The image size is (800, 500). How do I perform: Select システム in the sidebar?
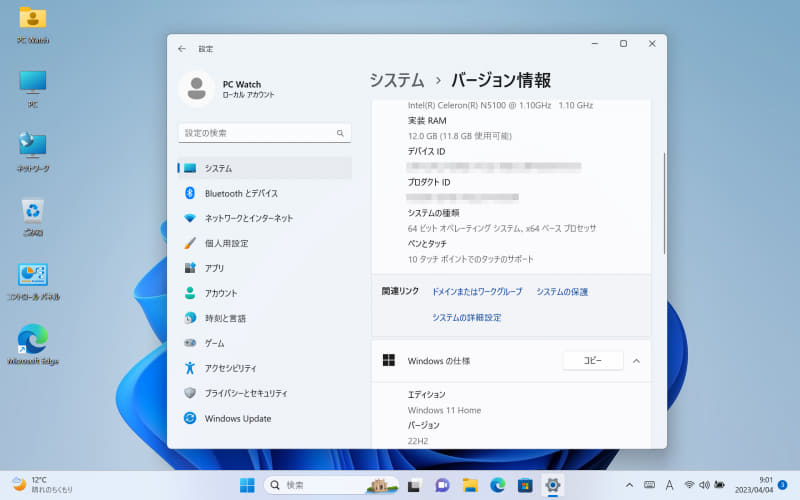click(x=264, y=168)
